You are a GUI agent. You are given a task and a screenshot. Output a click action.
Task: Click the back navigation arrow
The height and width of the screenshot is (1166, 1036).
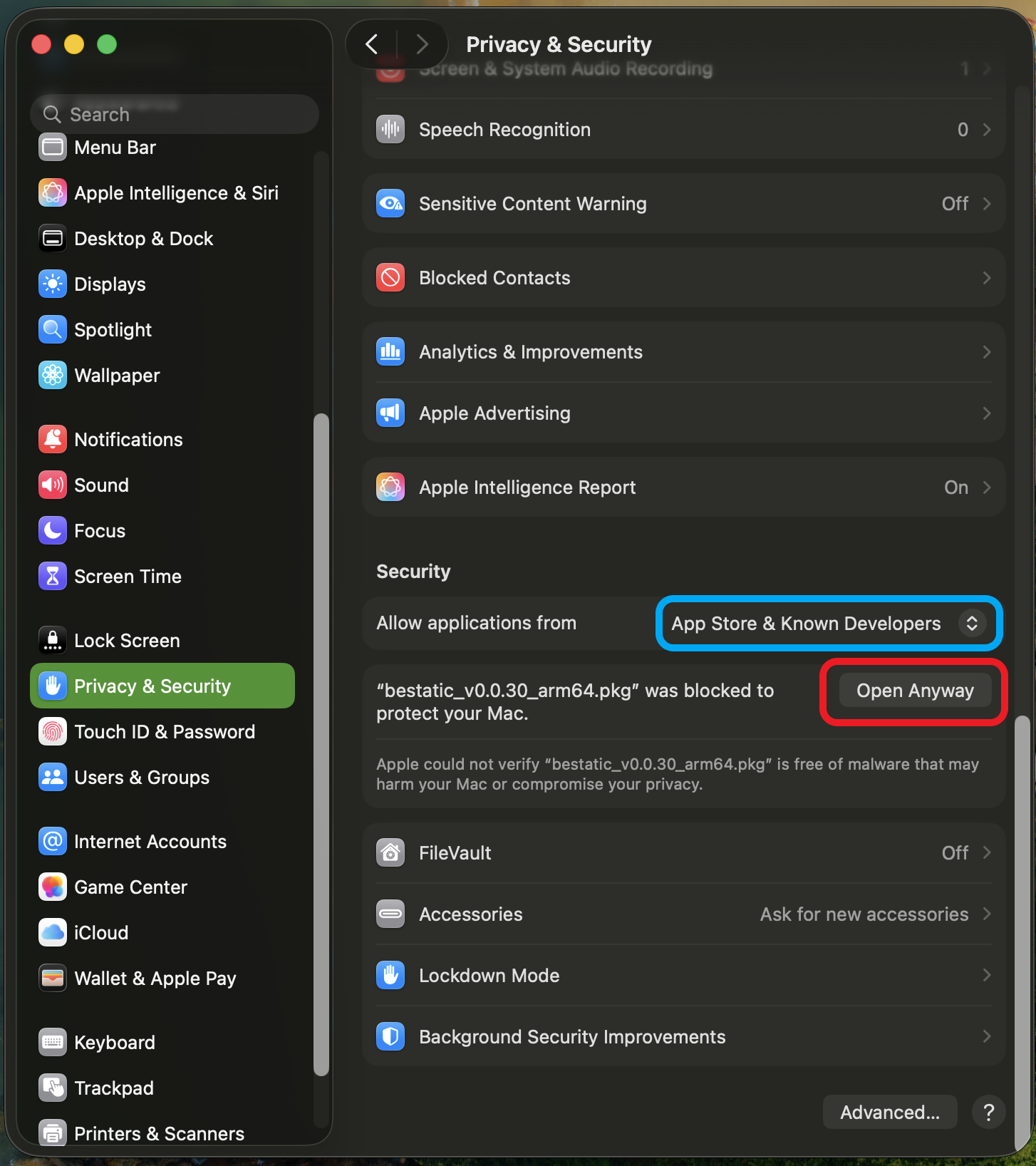tap(372, 44)
